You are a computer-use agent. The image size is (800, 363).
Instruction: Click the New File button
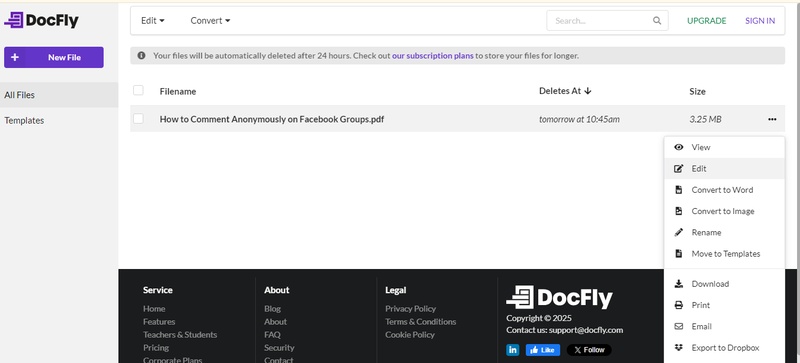pyautogui.click(x=54, y=57)
